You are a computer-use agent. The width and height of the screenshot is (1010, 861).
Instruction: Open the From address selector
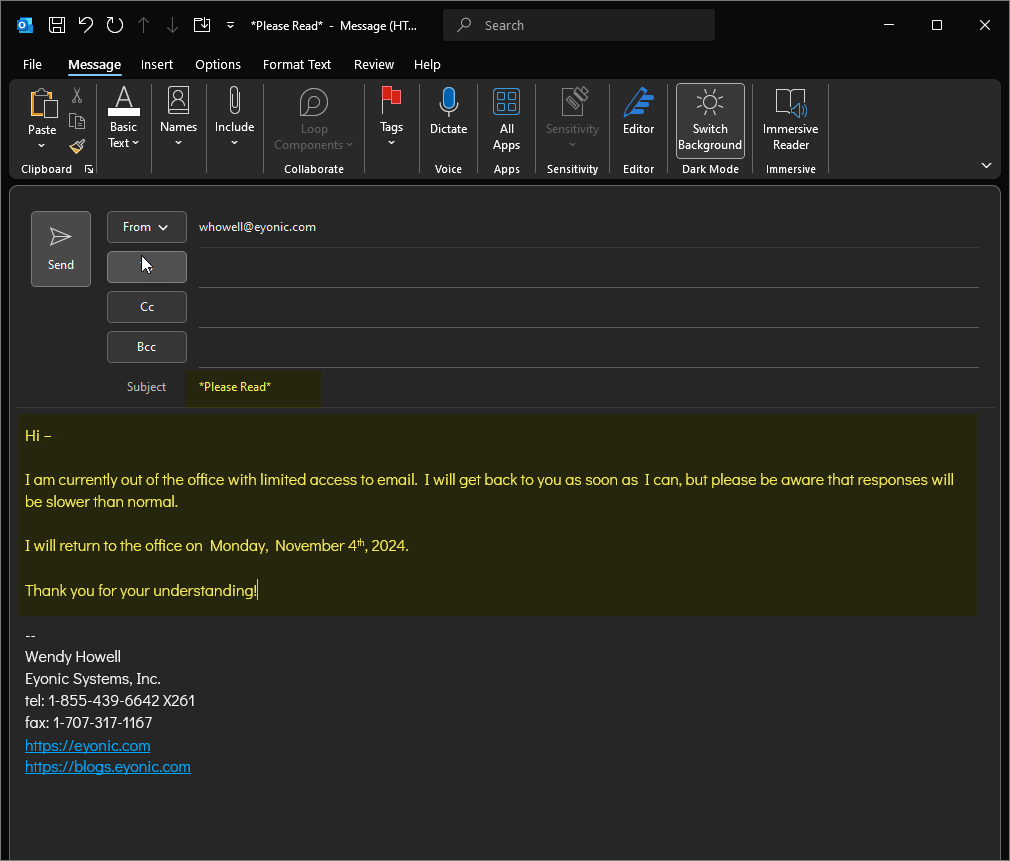(146, 227)
